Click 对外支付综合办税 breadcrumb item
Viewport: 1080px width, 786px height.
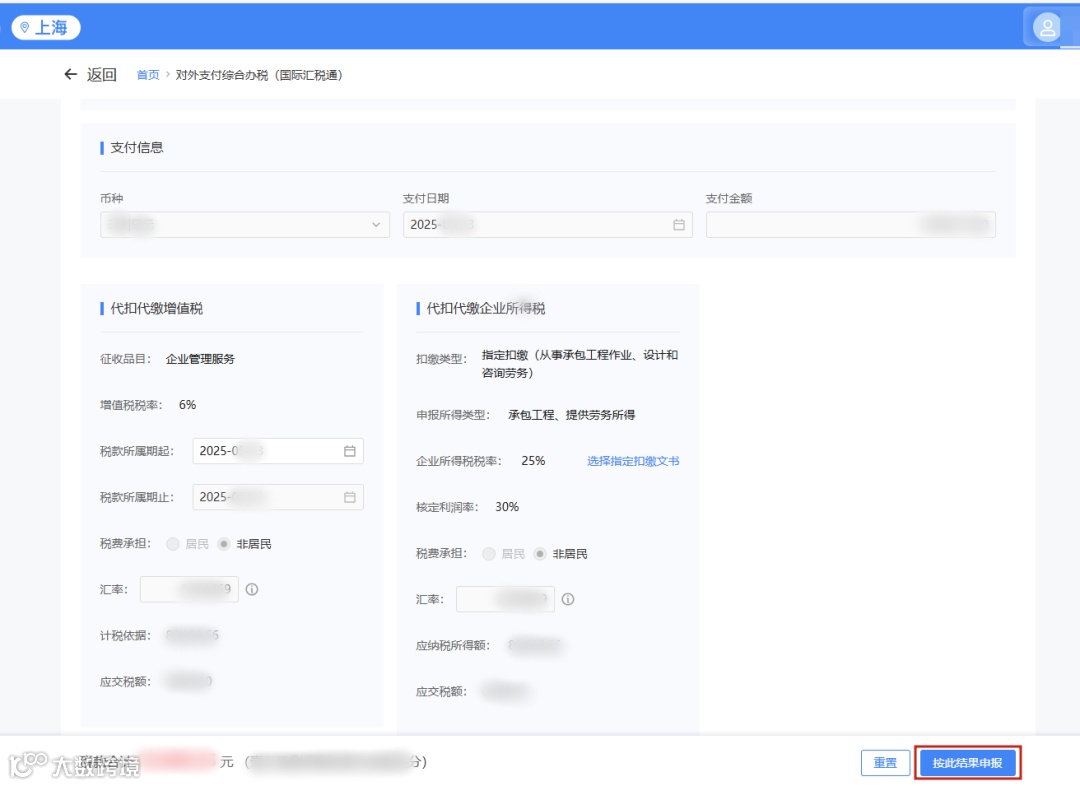(259, 75)
